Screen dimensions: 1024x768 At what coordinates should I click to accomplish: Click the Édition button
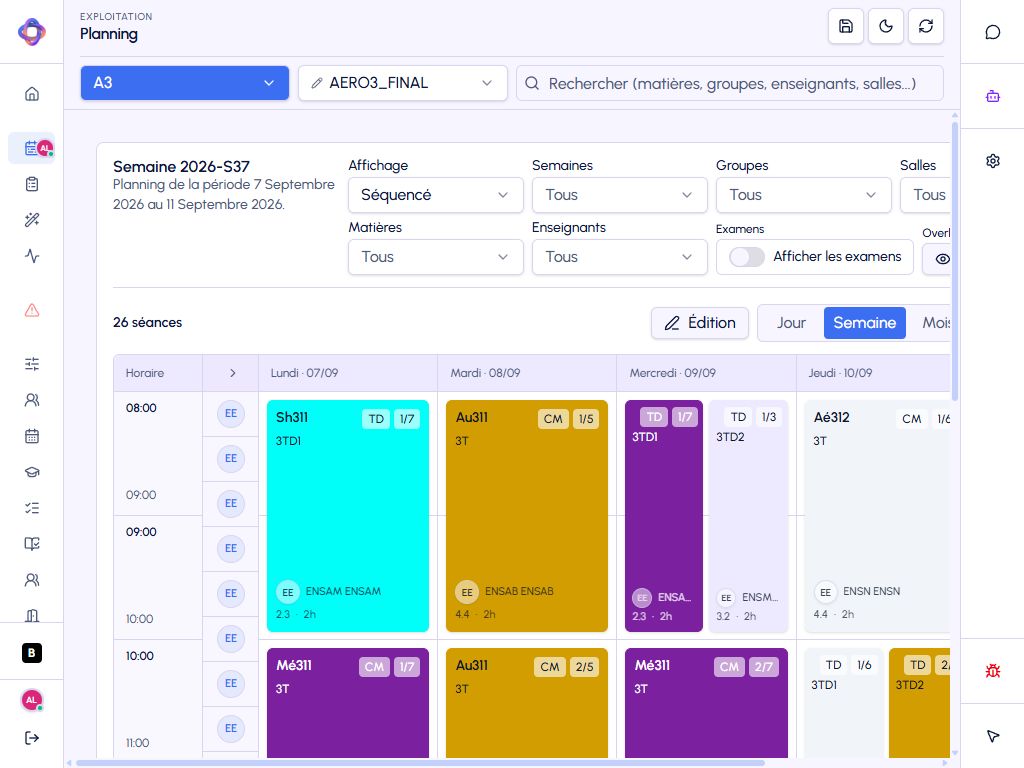699,323
